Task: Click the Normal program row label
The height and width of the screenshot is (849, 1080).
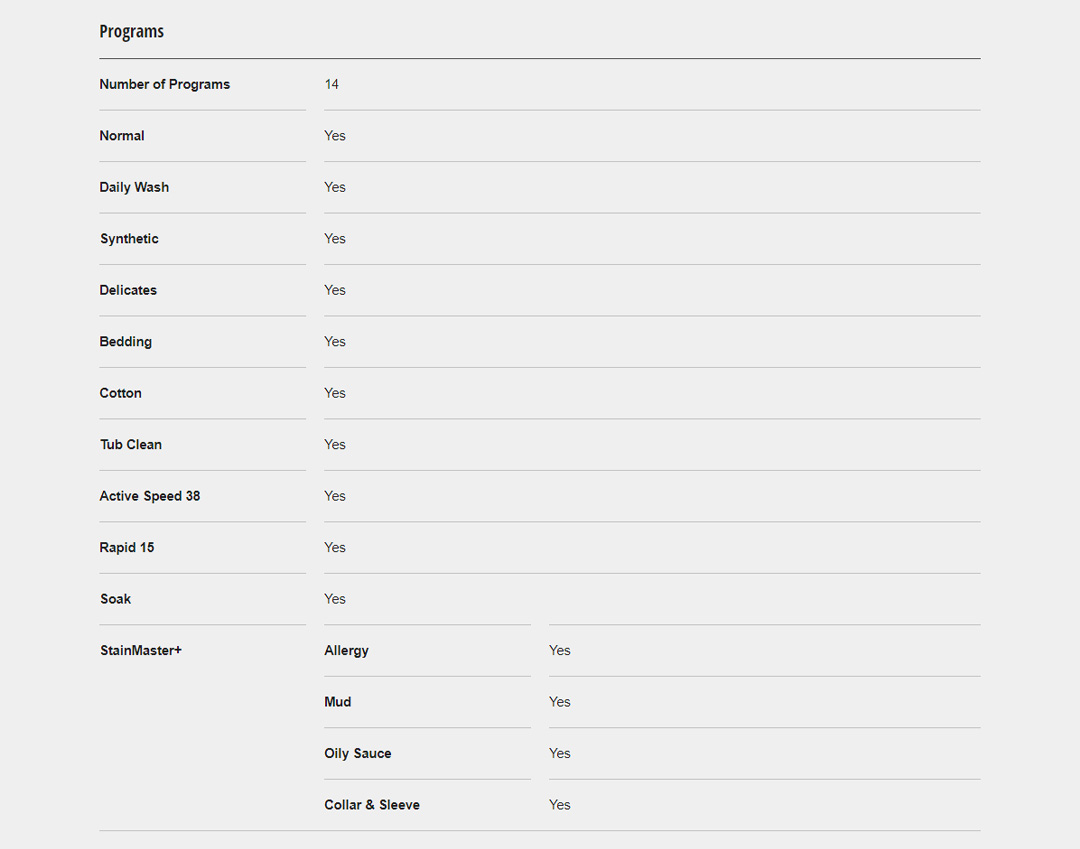Action: click(x=122, y=136)
